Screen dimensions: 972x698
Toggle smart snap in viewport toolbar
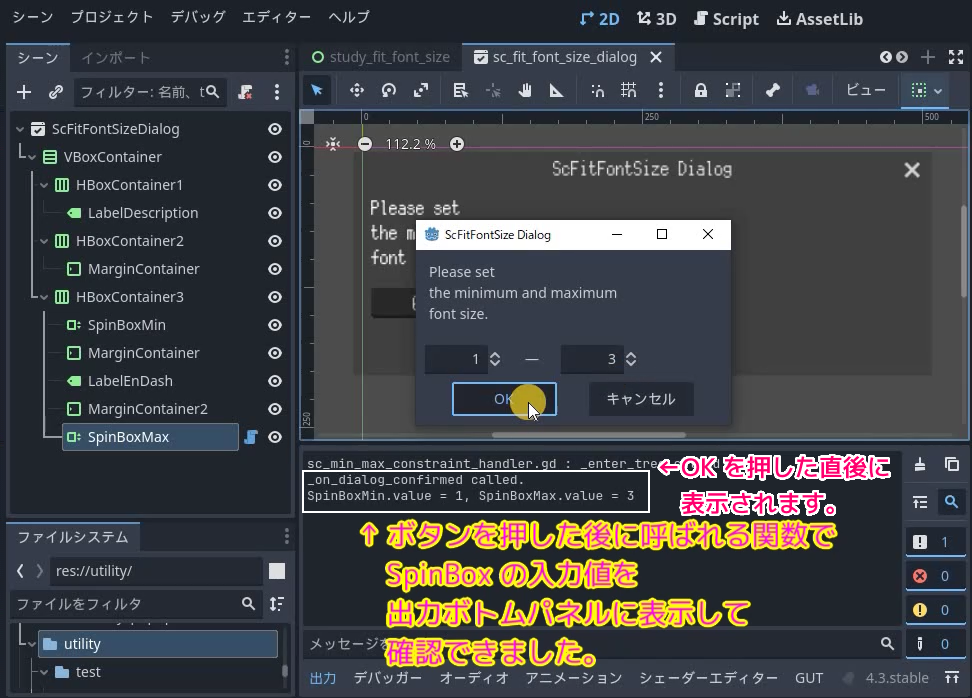pos(597,91)
